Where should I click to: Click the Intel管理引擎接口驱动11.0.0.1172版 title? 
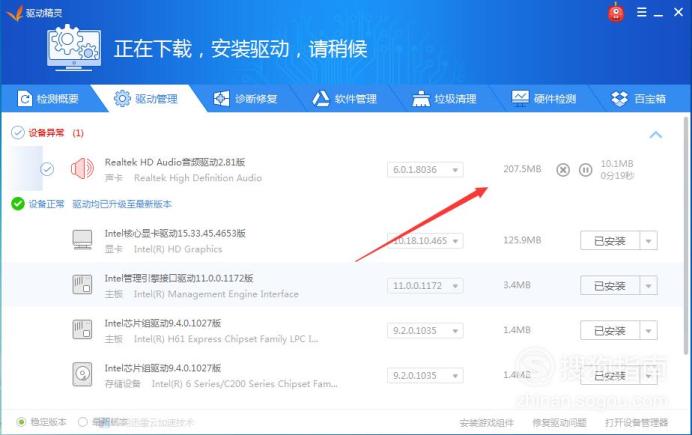[179, 278]
